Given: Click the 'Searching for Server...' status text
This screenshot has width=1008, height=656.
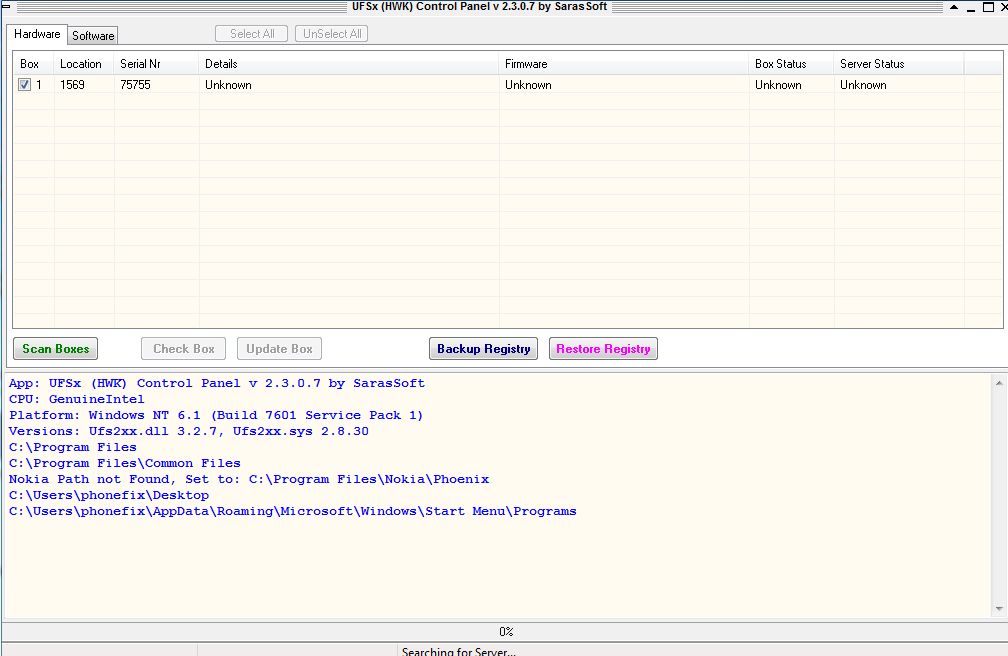Looking at the screenshot, I should point(459,651).
